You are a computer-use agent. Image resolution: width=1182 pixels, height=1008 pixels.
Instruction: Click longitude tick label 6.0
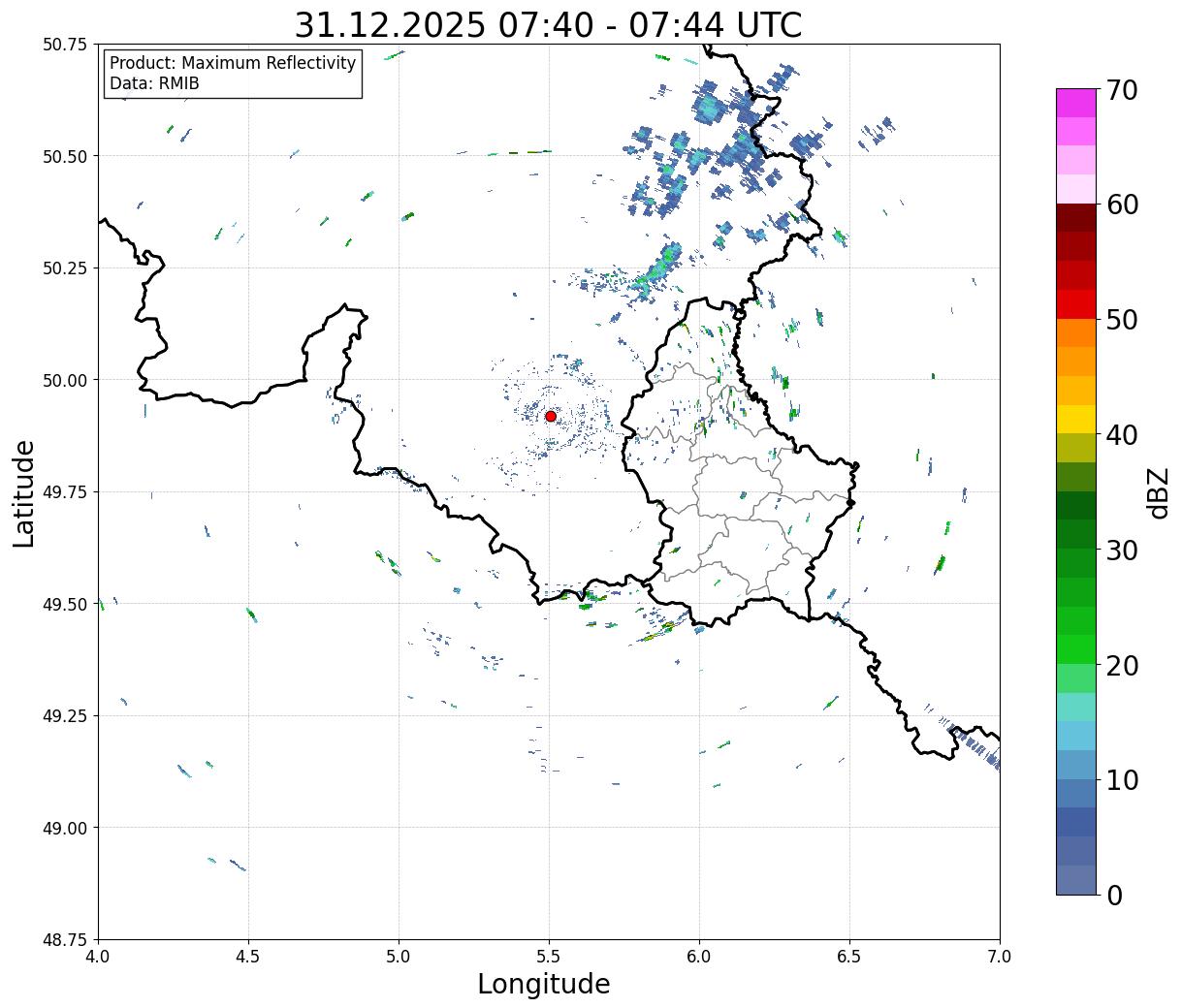(x=699, y=957)
